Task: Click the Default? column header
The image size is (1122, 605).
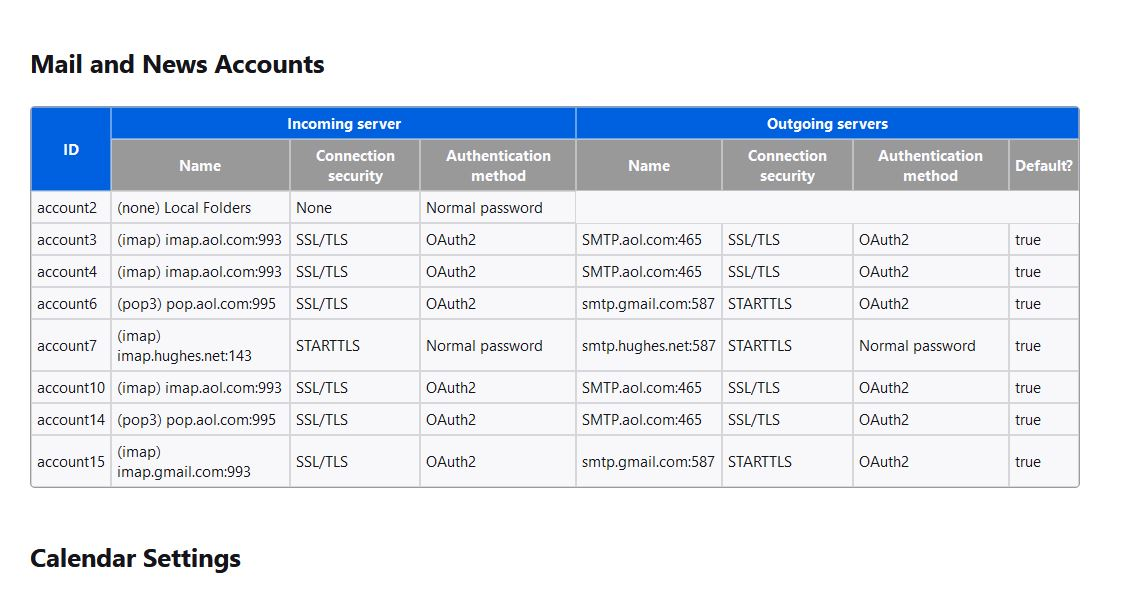Action: pos(1043,166)
